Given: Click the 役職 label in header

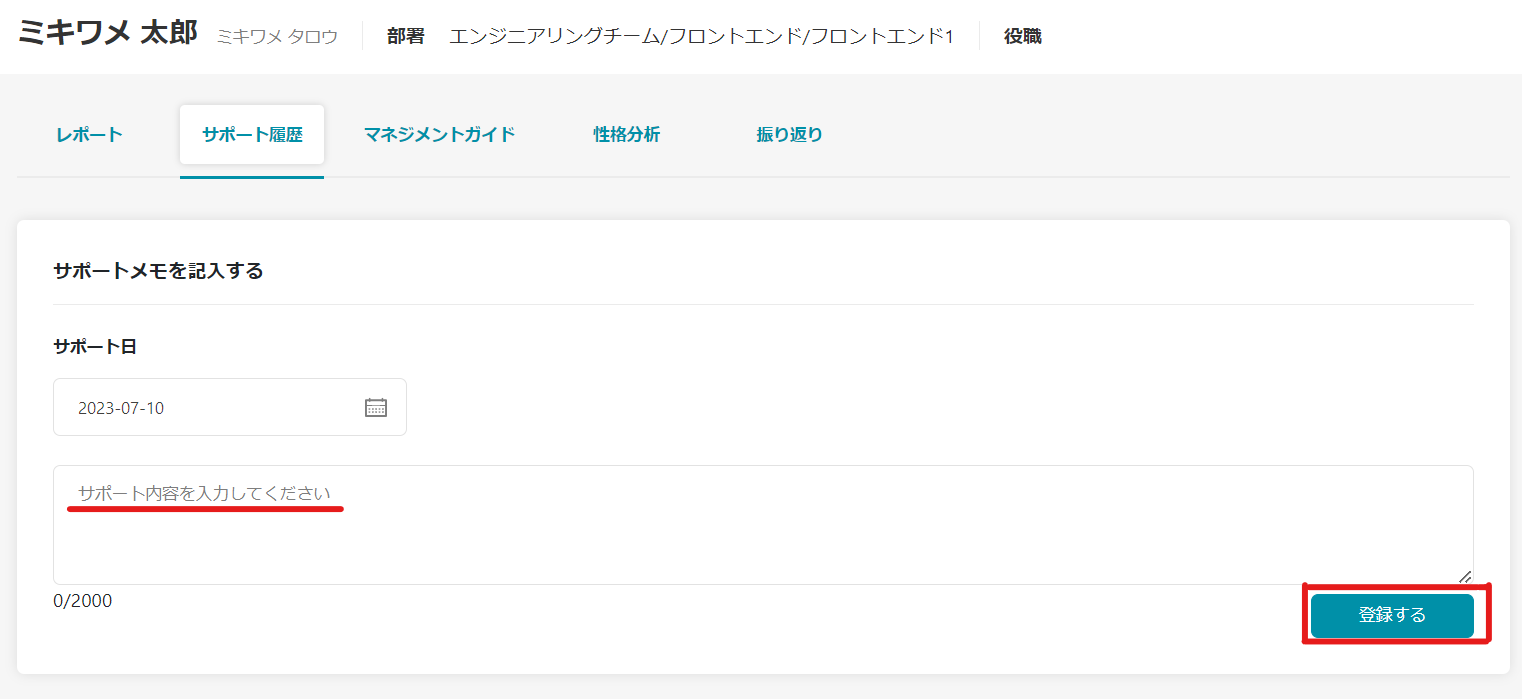Looking at the screenshot, I should pos(1023,37).
